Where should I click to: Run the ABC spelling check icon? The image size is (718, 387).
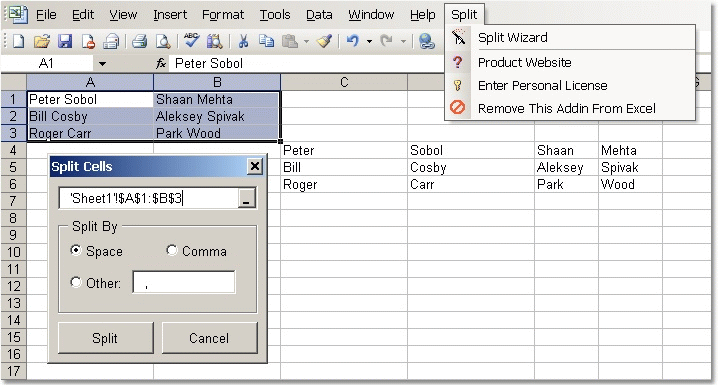pyautogui.click(x=191, y=41)
